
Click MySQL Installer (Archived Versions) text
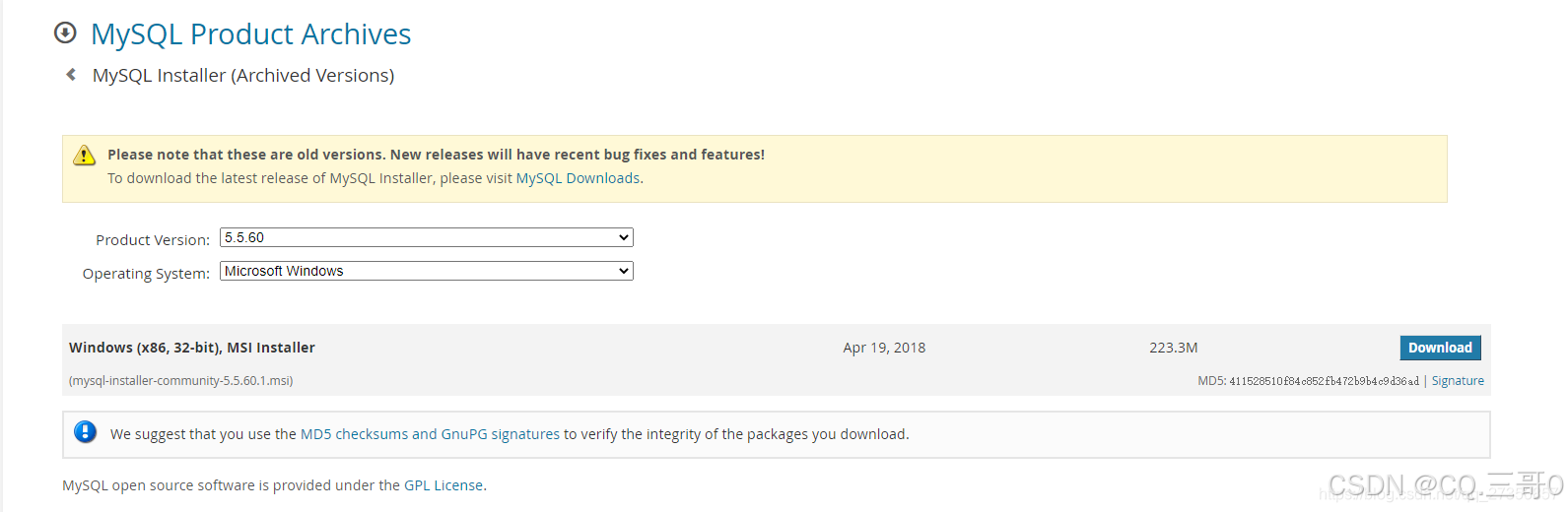(x=243, y=76)
